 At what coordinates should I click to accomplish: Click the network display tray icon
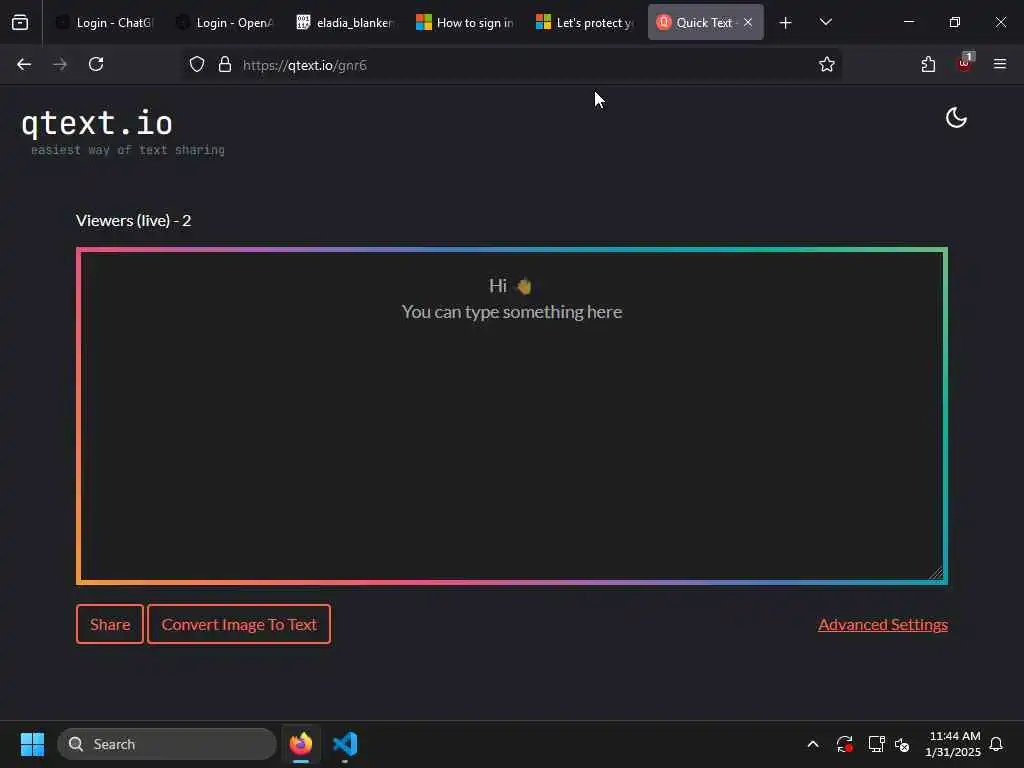coord(876,744)
